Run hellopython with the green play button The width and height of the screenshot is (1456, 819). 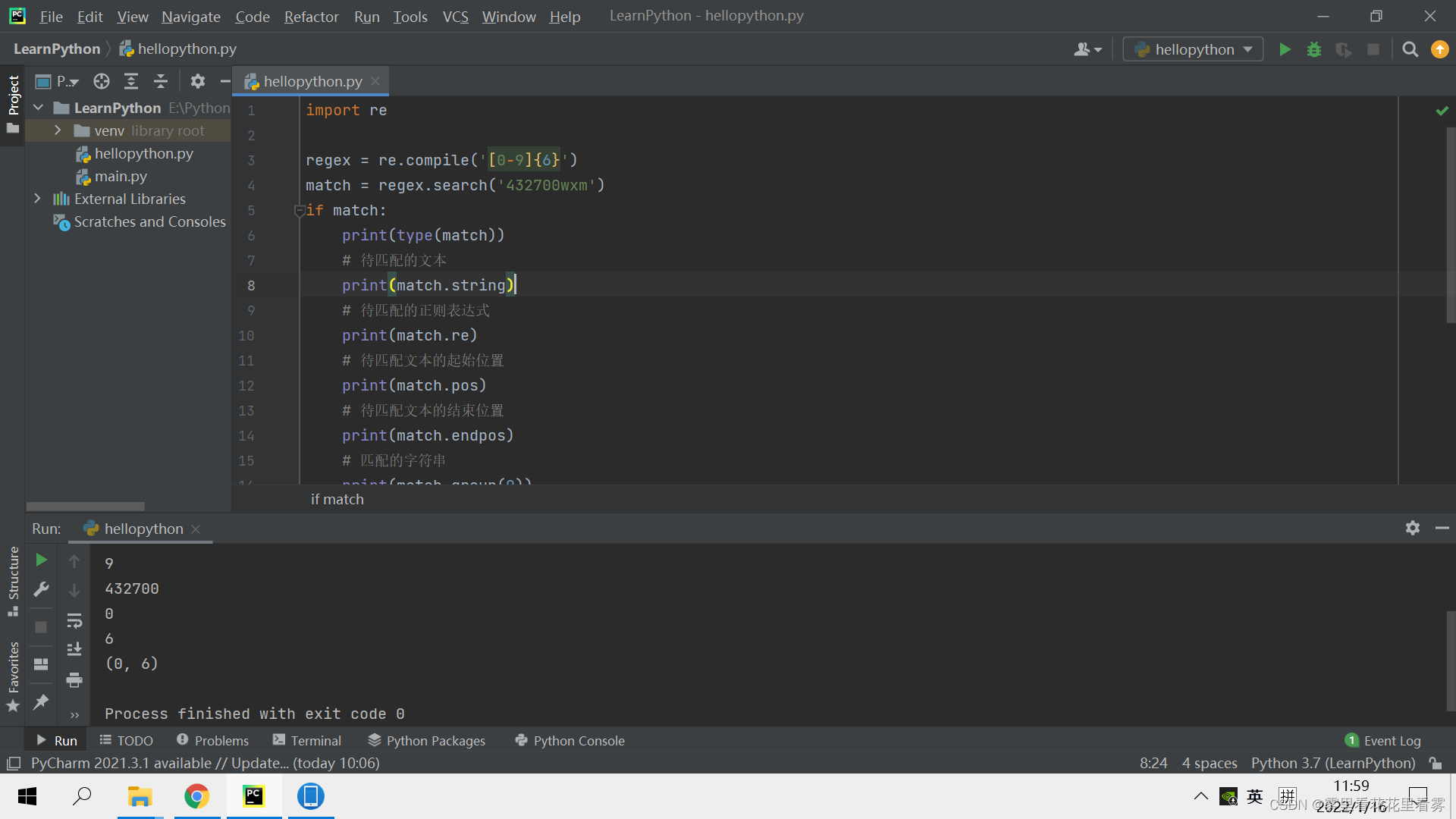(1285, 49)
